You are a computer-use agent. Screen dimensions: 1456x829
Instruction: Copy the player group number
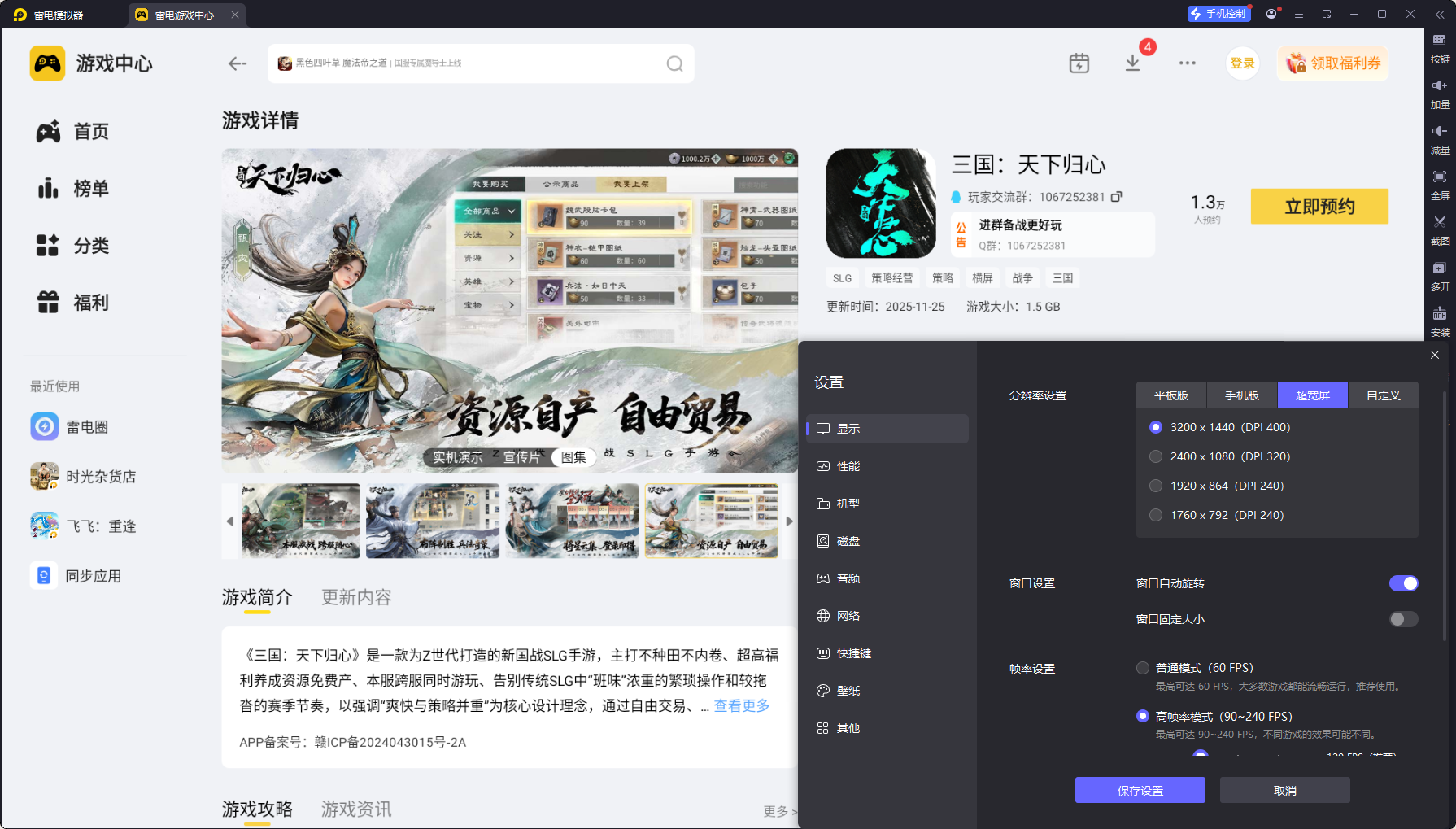point(1117,197)
